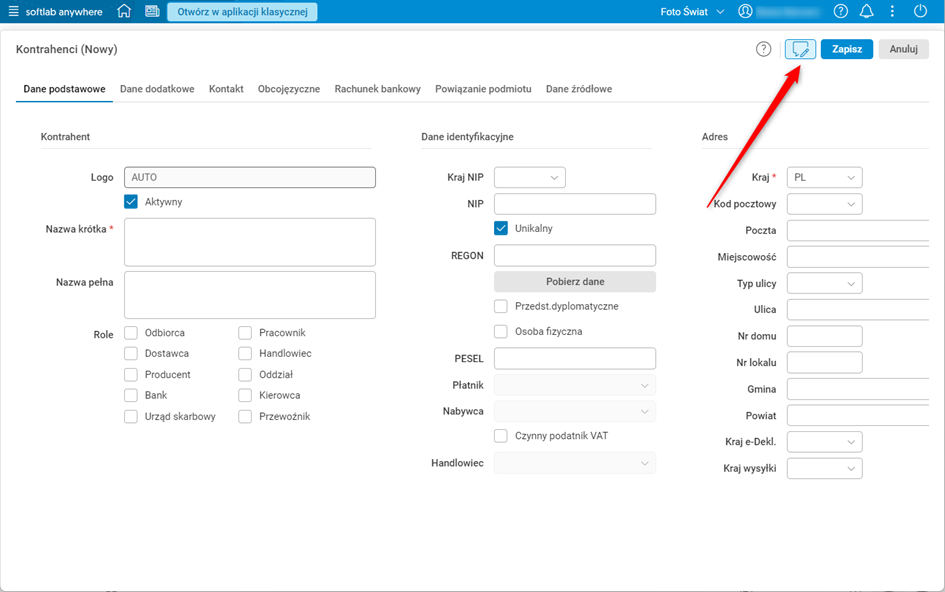Enable the Odbiorca role checkbox

coord(131,333)
